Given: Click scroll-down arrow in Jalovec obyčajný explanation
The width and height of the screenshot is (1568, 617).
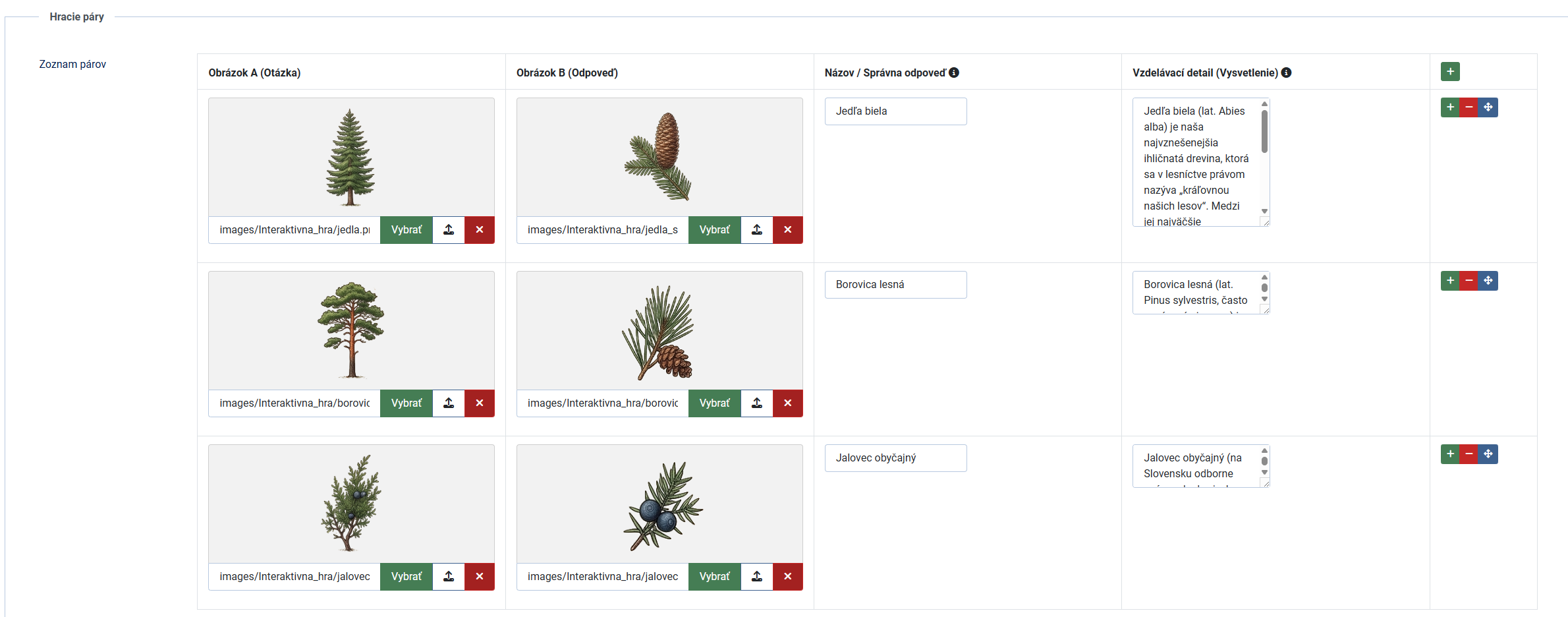Looking at the screenshot, I should pos(1264,473).
